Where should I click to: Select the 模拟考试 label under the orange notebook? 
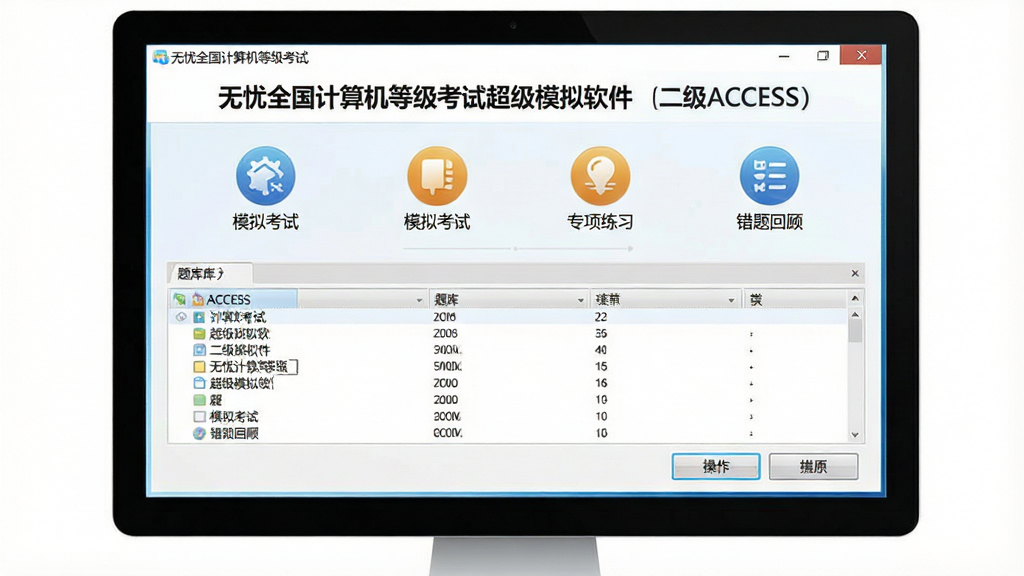(437, 222)
